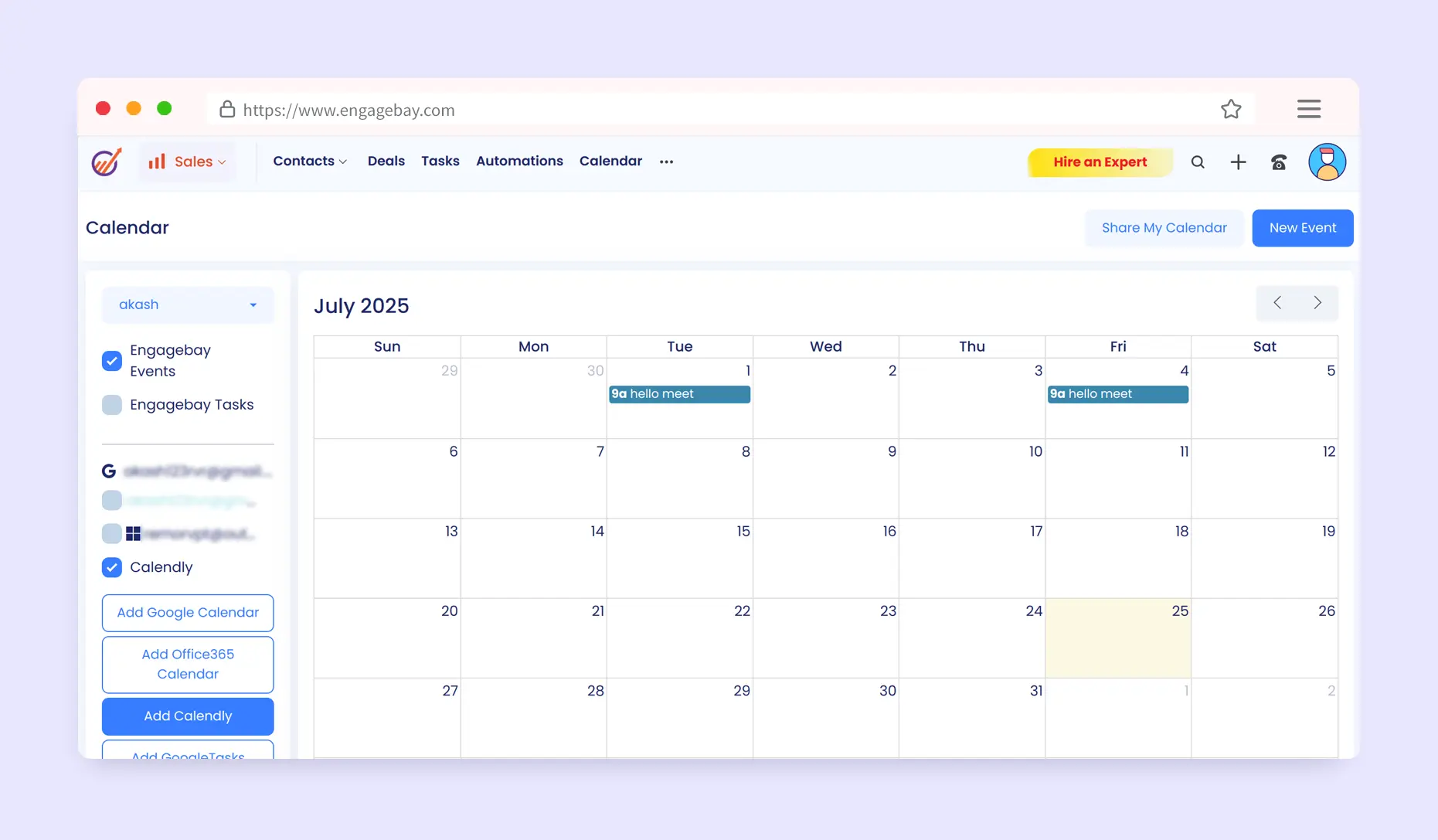Bookmark page with star icon

click(x=1231, y=110)
